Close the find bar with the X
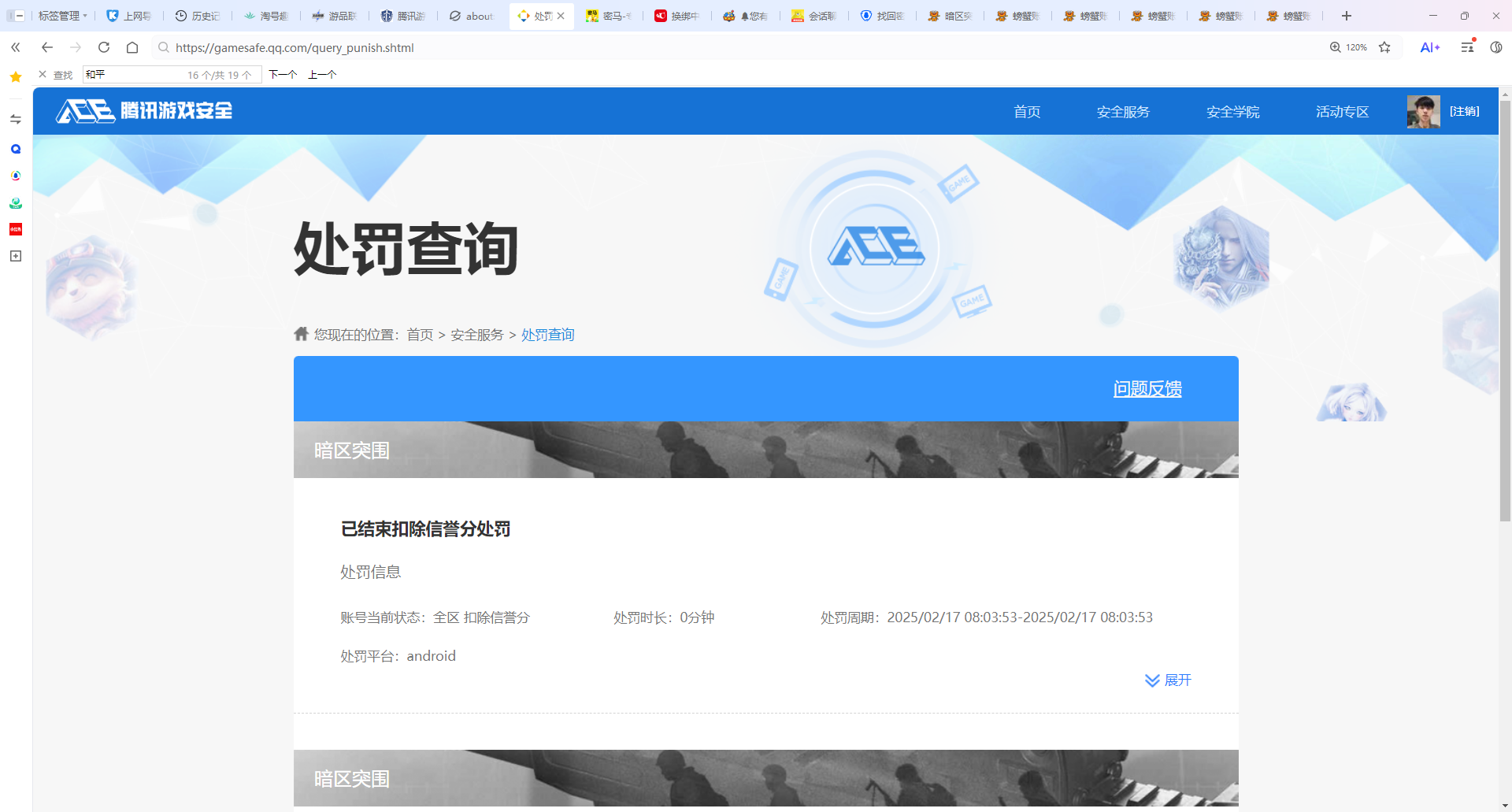The height and width of the screenshot is (812, 1512). [43, 75]
